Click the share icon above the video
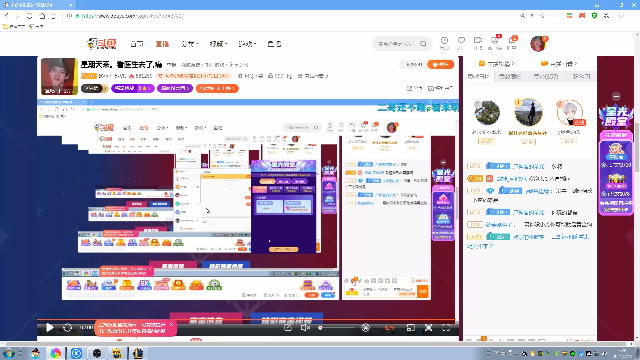 point(414,88)
